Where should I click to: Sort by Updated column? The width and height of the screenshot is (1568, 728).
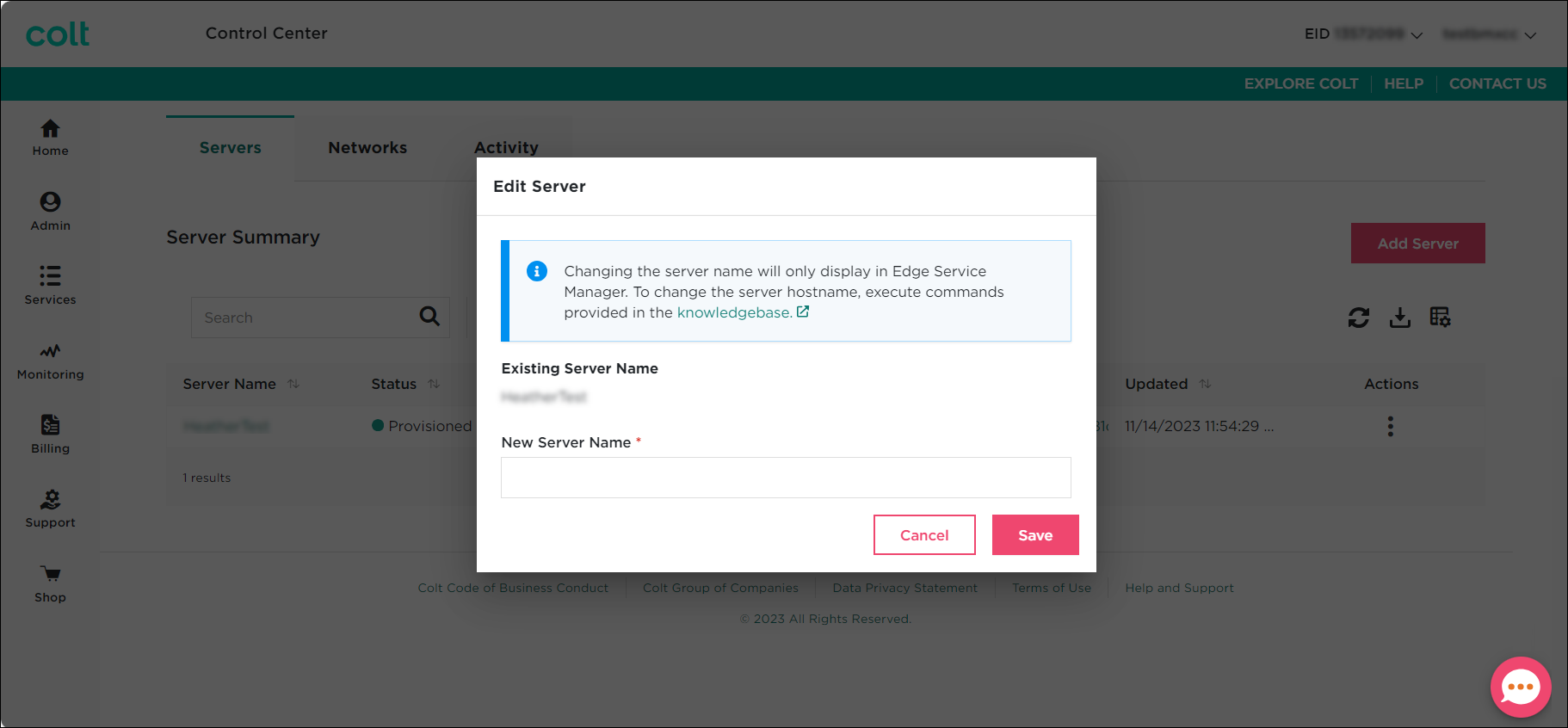click(1205, 384)
